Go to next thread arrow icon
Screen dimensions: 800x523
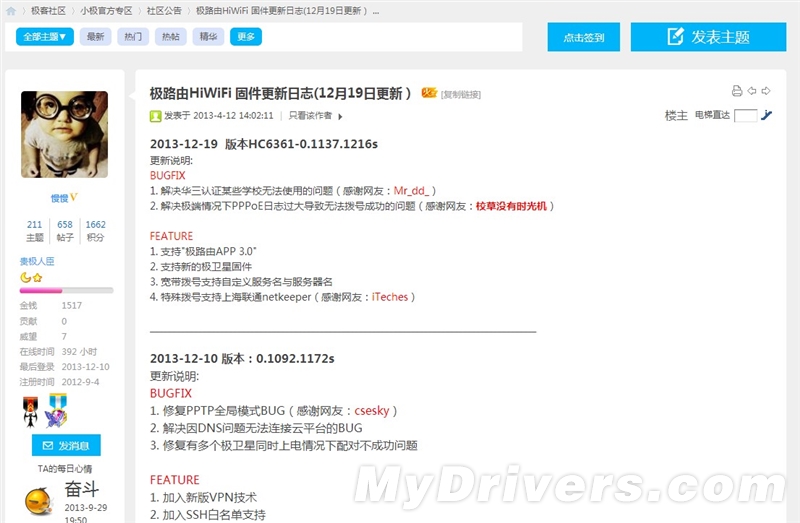(766, 91)
